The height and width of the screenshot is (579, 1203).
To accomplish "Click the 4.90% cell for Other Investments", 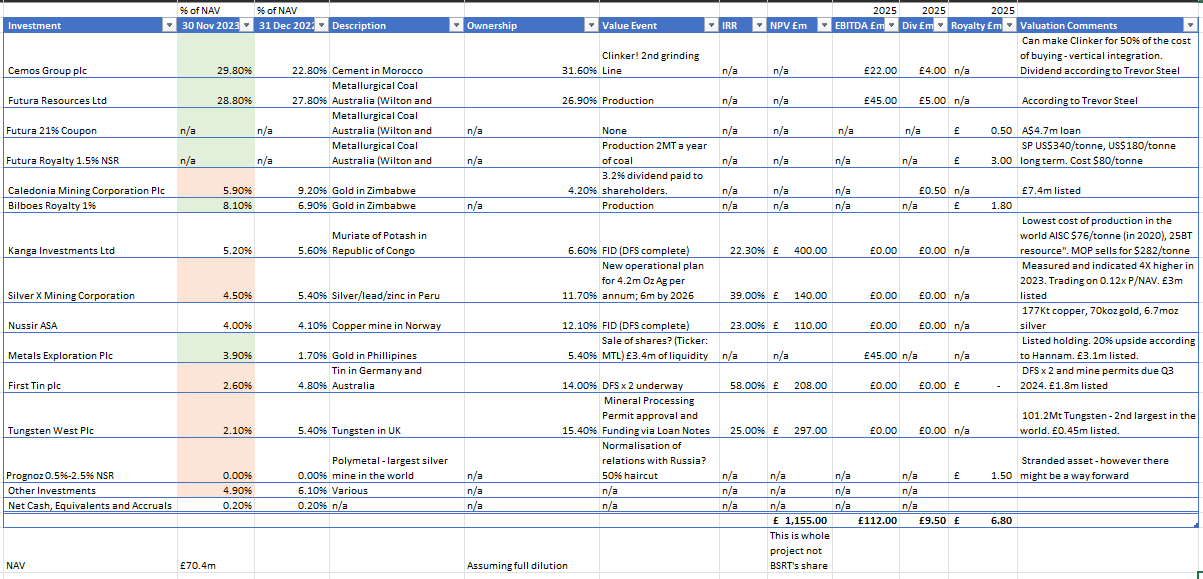I will pos(216,491).
